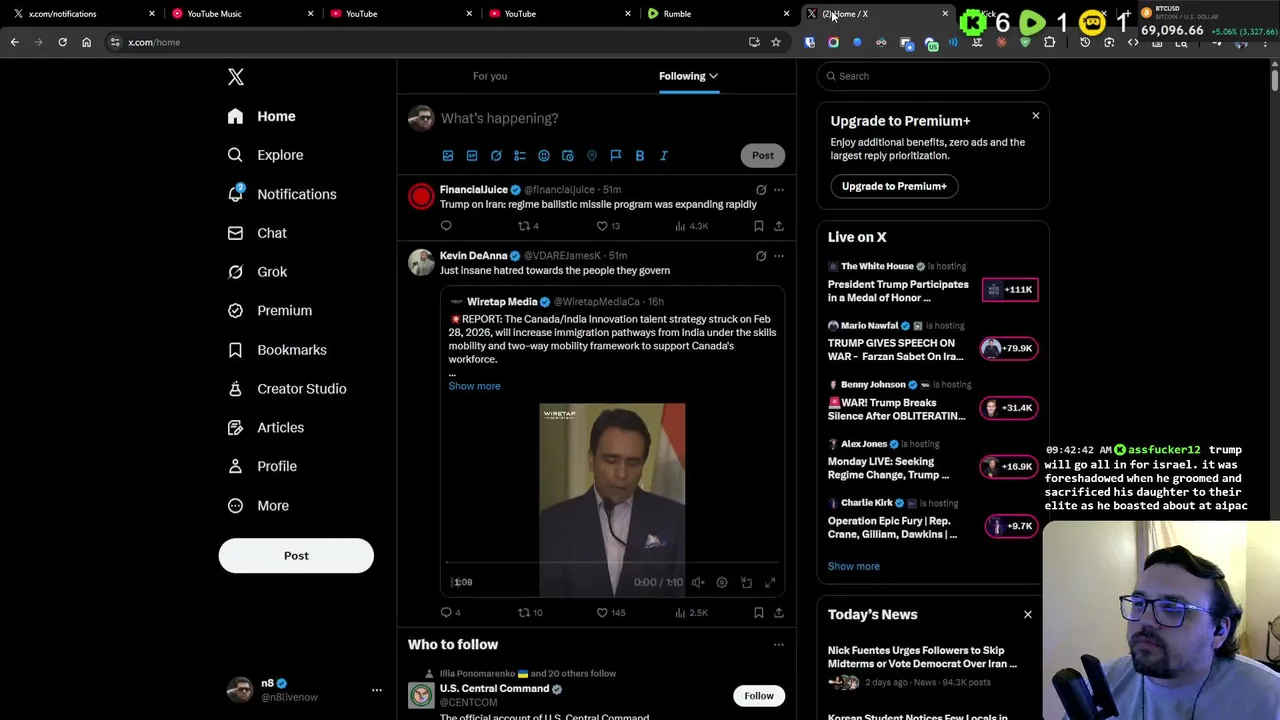Reply to FinancialJuice post
1280x720 pixels.
pos(446,226)
